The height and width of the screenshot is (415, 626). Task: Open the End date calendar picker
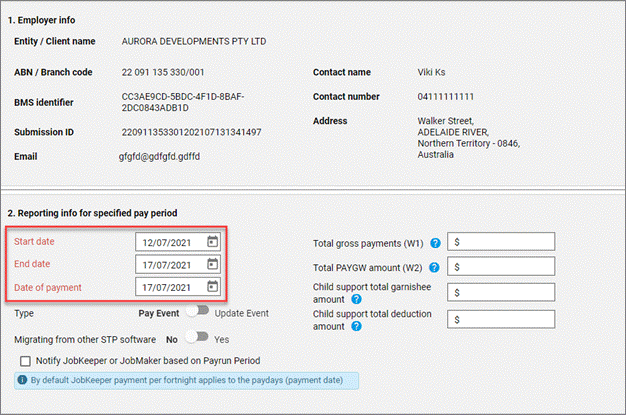point(212,264)
